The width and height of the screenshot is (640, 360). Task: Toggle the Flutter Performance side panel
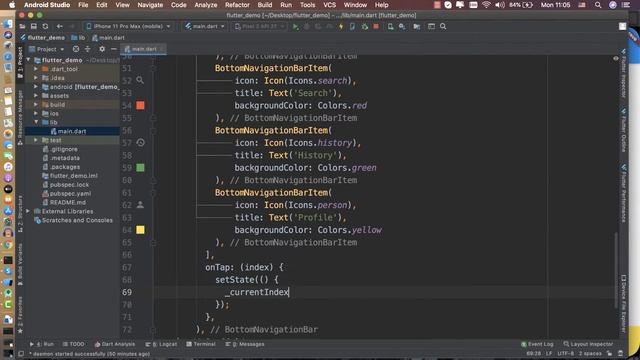[x=623, y=193]
